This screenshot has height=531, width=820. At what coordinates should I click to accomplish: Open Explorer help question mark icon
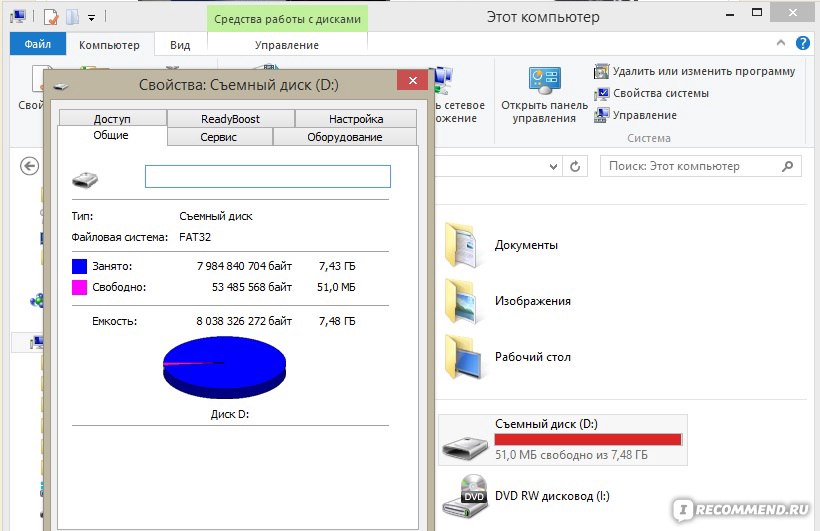(x=803, y=43)
